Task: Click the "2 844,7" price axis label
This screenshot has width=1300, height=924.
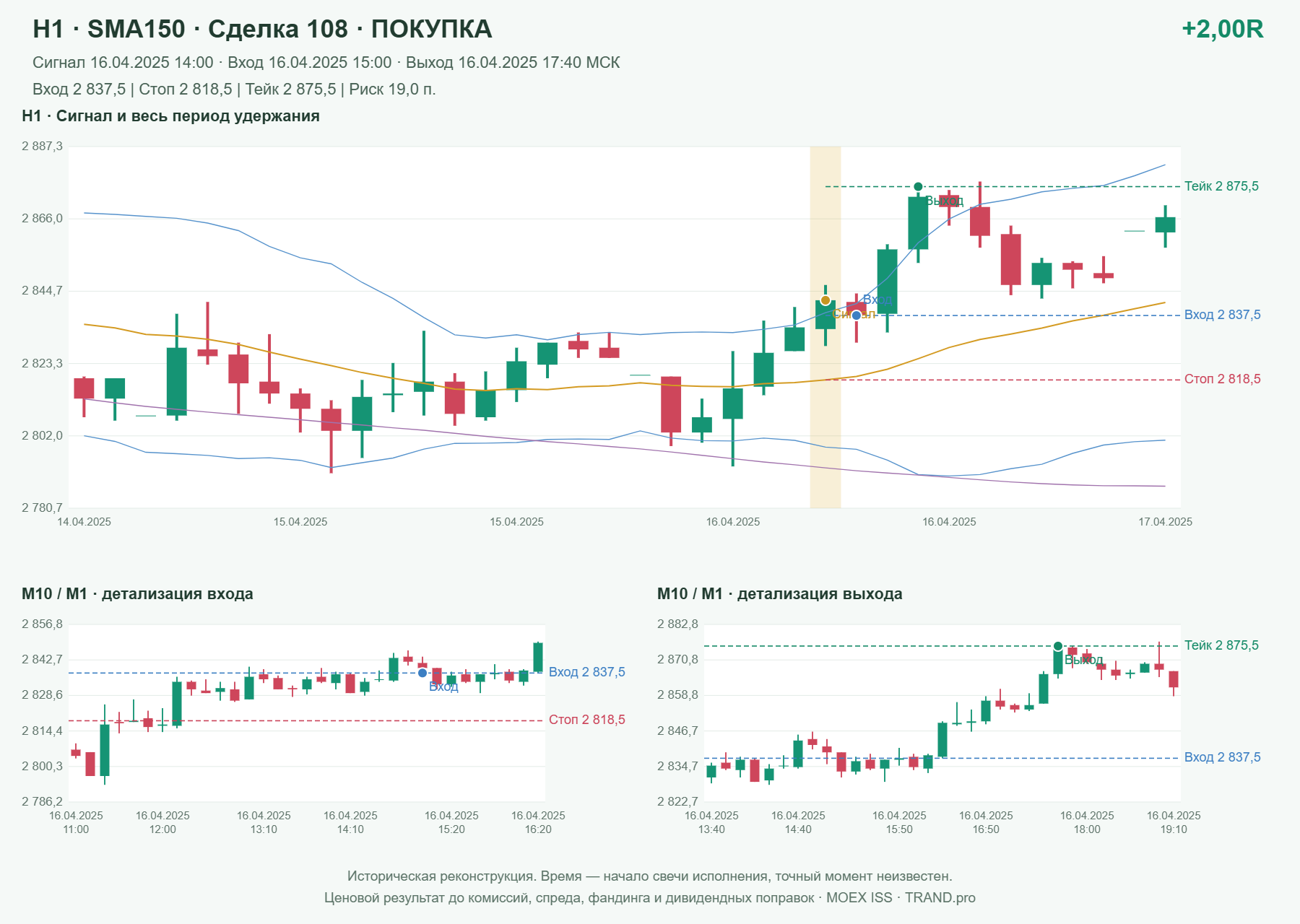Action: 42,291
